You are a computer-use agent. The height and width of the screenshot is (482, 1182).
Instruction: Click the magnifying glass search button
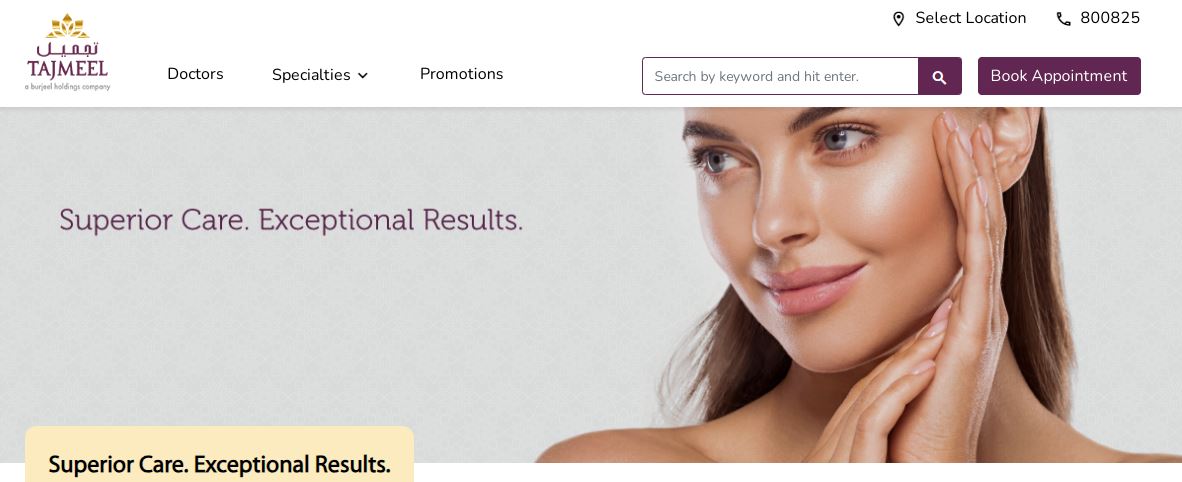coord(939,76)
